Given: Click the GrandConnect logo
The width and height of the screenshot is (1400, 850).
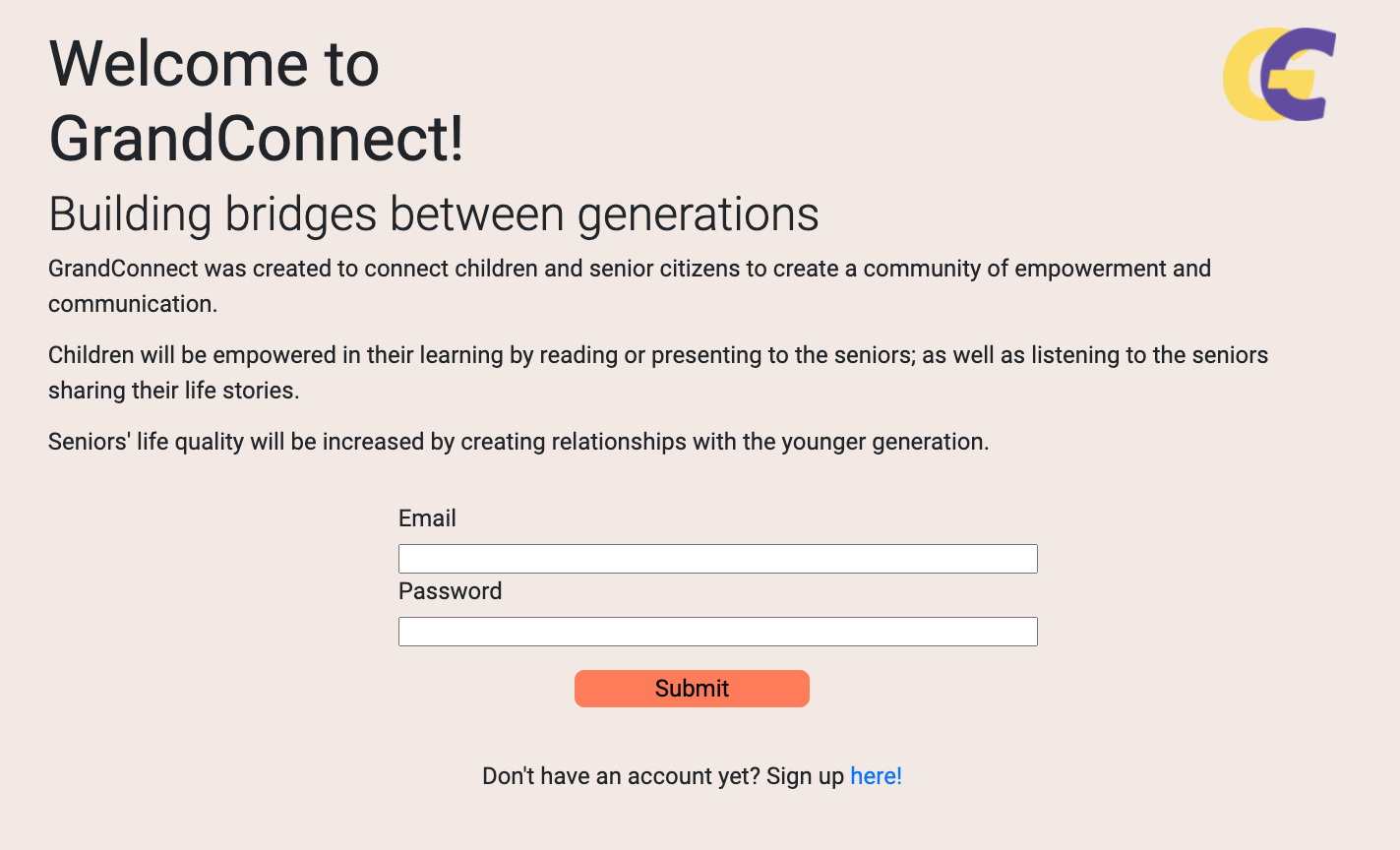Looking at the screenshot, I should click(1279, 75).
